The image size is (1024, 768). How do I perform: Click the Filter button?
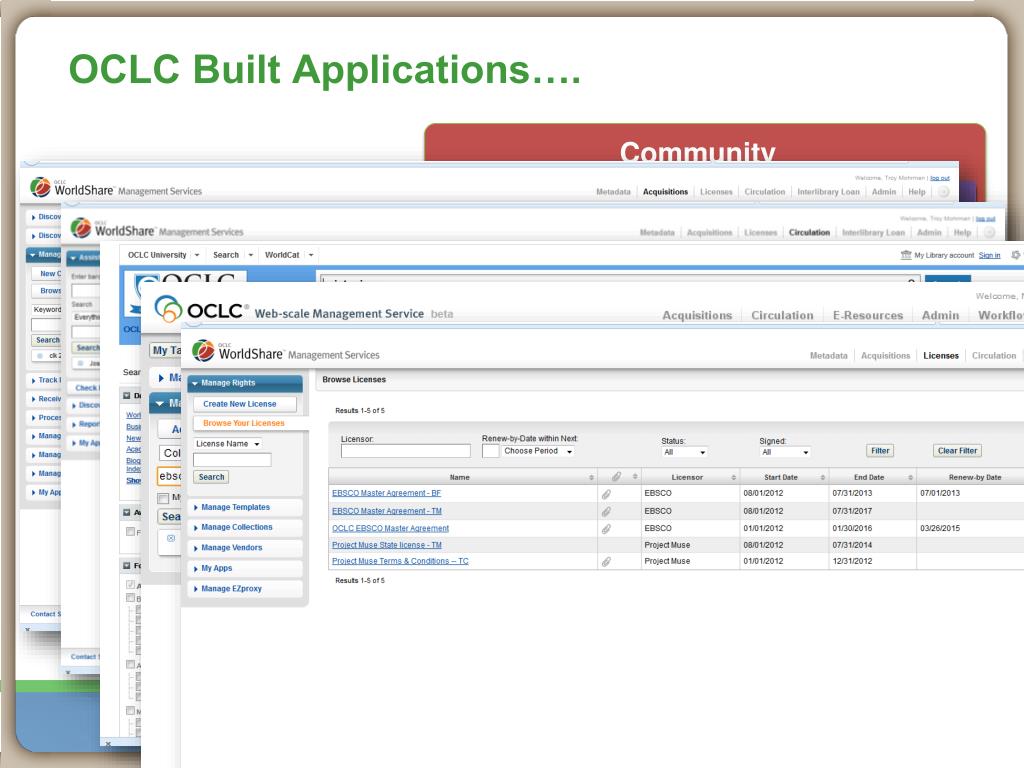point(880,451)
